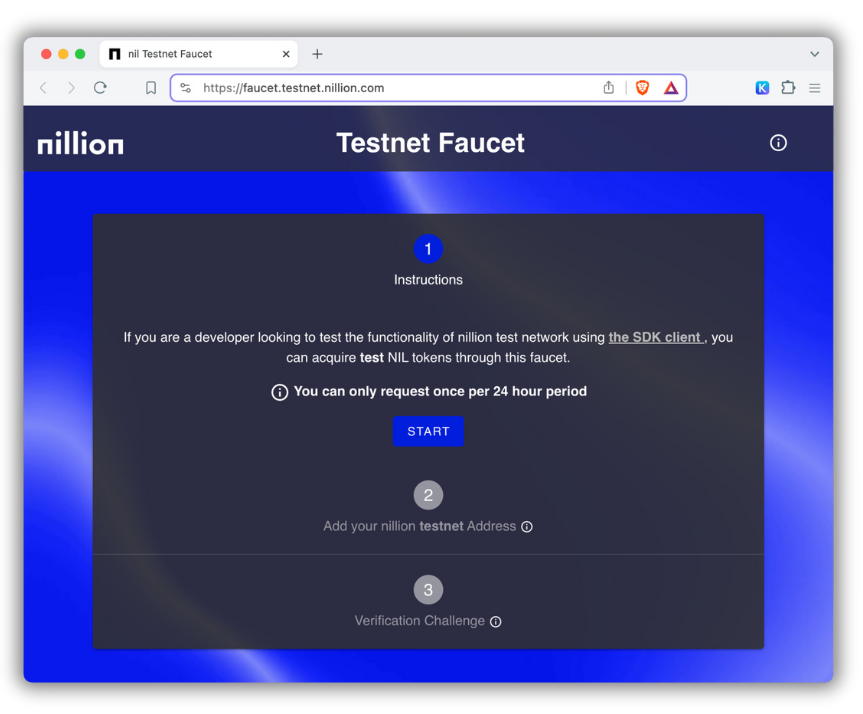863x714 pixels.
Task: Reload the page with the refresh icon
Action: coord(100,88)
